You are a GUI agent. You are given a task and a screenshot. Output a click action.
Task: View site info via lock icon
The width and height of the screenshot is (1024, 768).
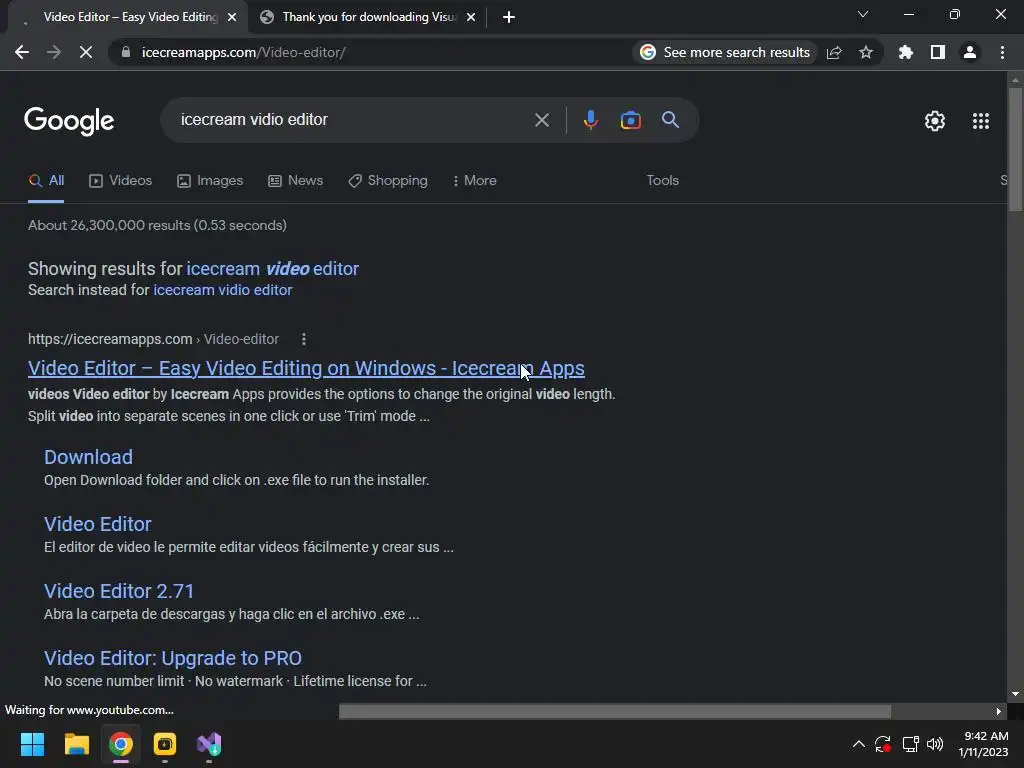pos(126,52)
